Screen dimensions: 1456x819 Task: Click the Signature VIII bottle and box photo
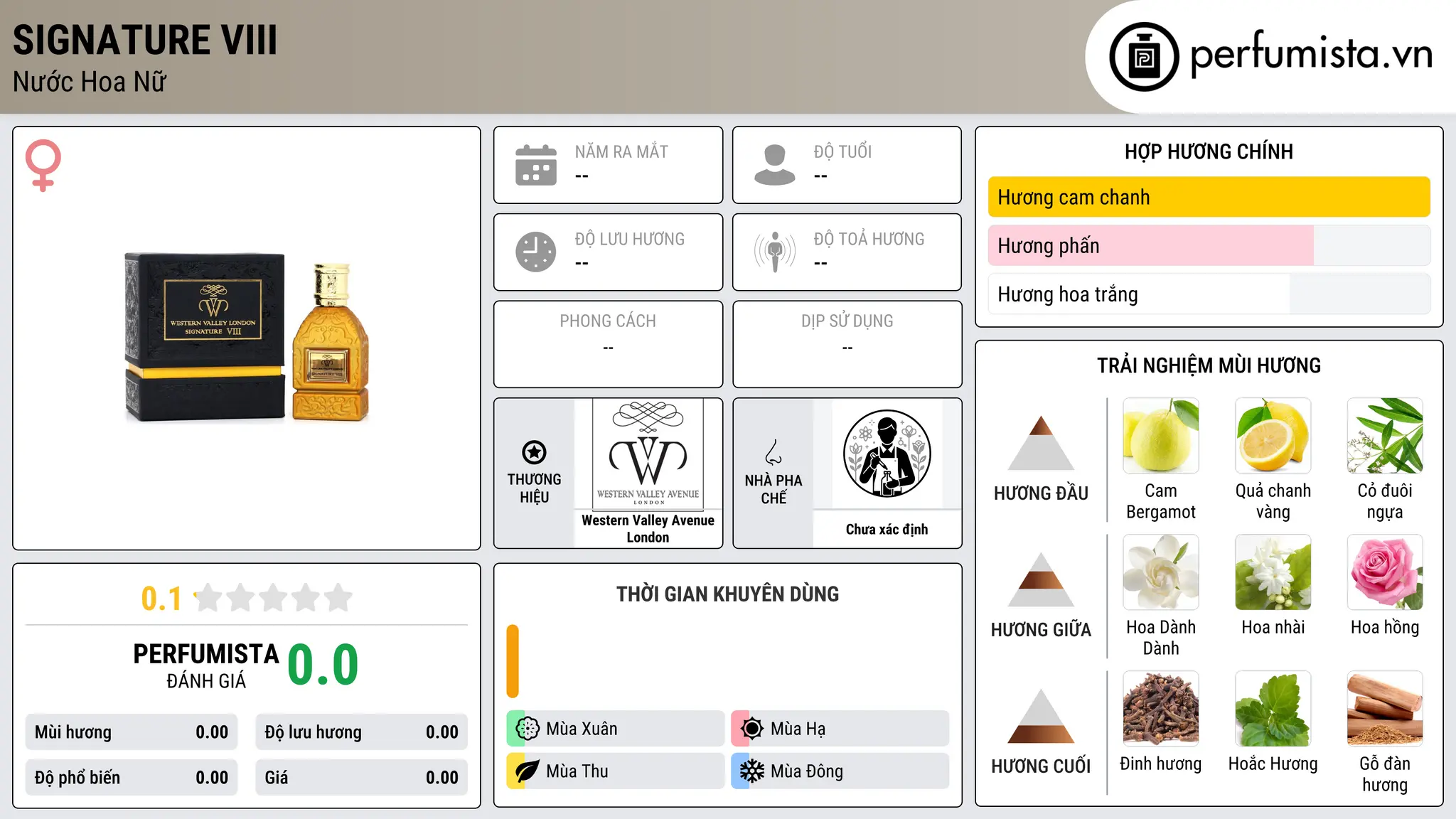[247, 337]
